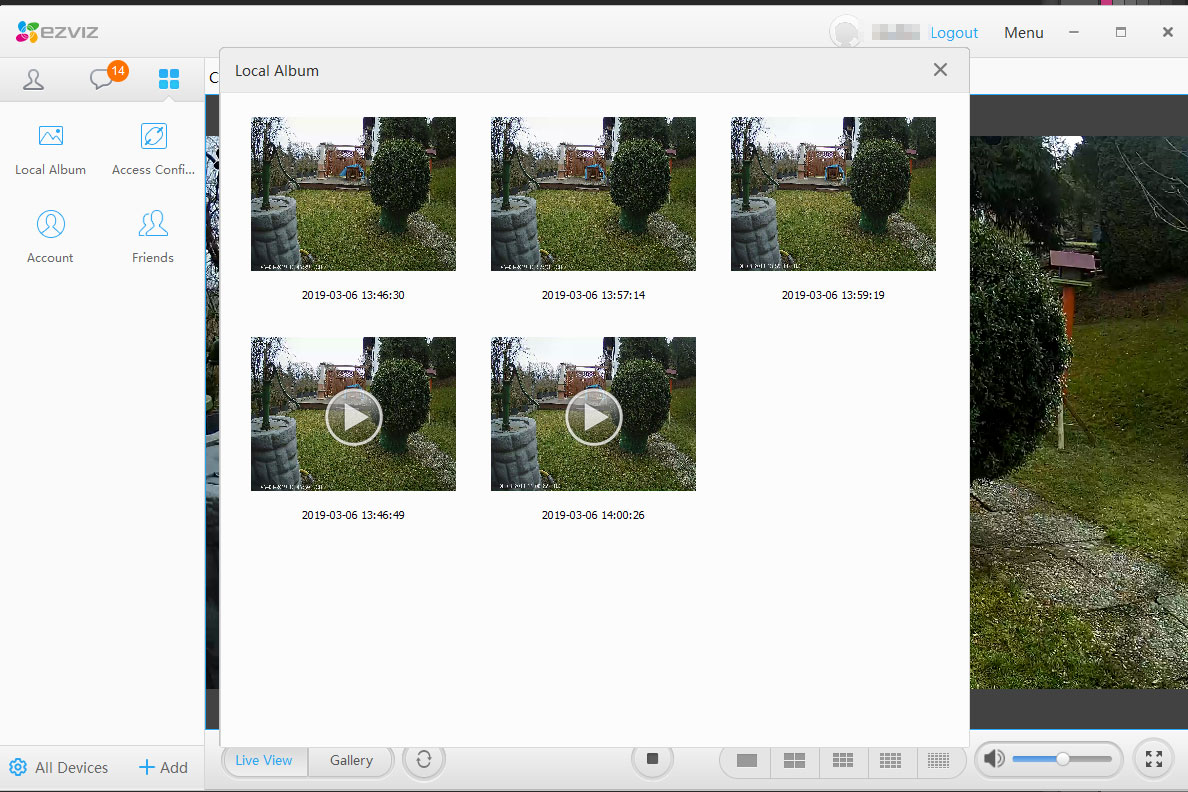The height and width of the screenshot is (792, 1188).
Task: Open the Friends icon
Action: point(153,224)
